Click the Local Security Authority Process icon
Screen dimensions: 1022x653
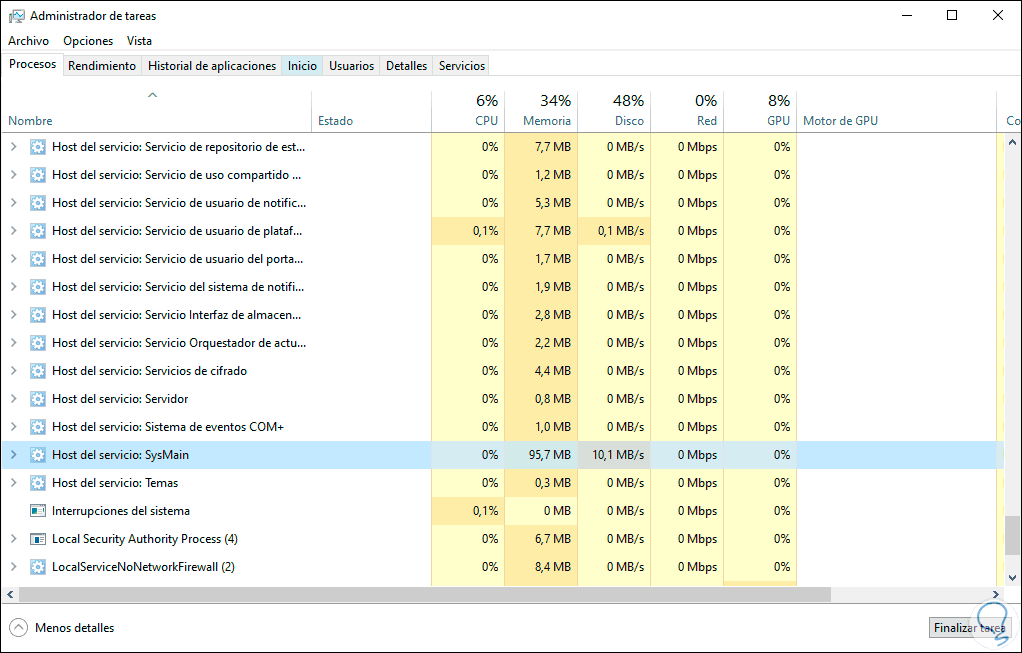click(x=38, y=539)
